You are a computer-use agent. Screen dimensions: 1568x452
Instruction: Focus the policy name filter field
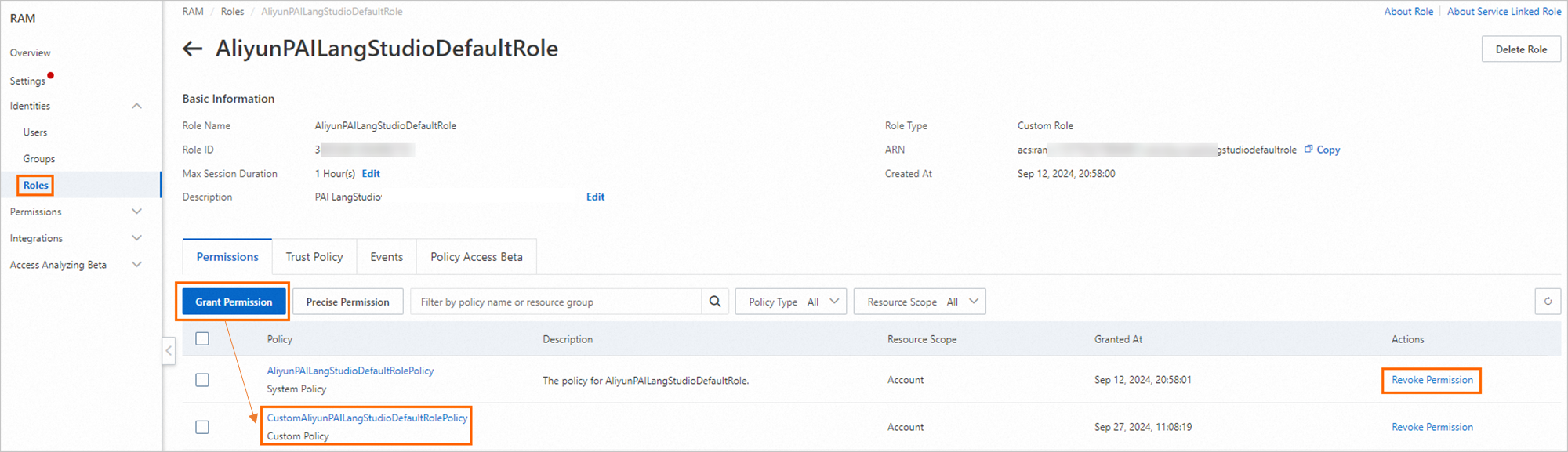[x=556, y=302]
